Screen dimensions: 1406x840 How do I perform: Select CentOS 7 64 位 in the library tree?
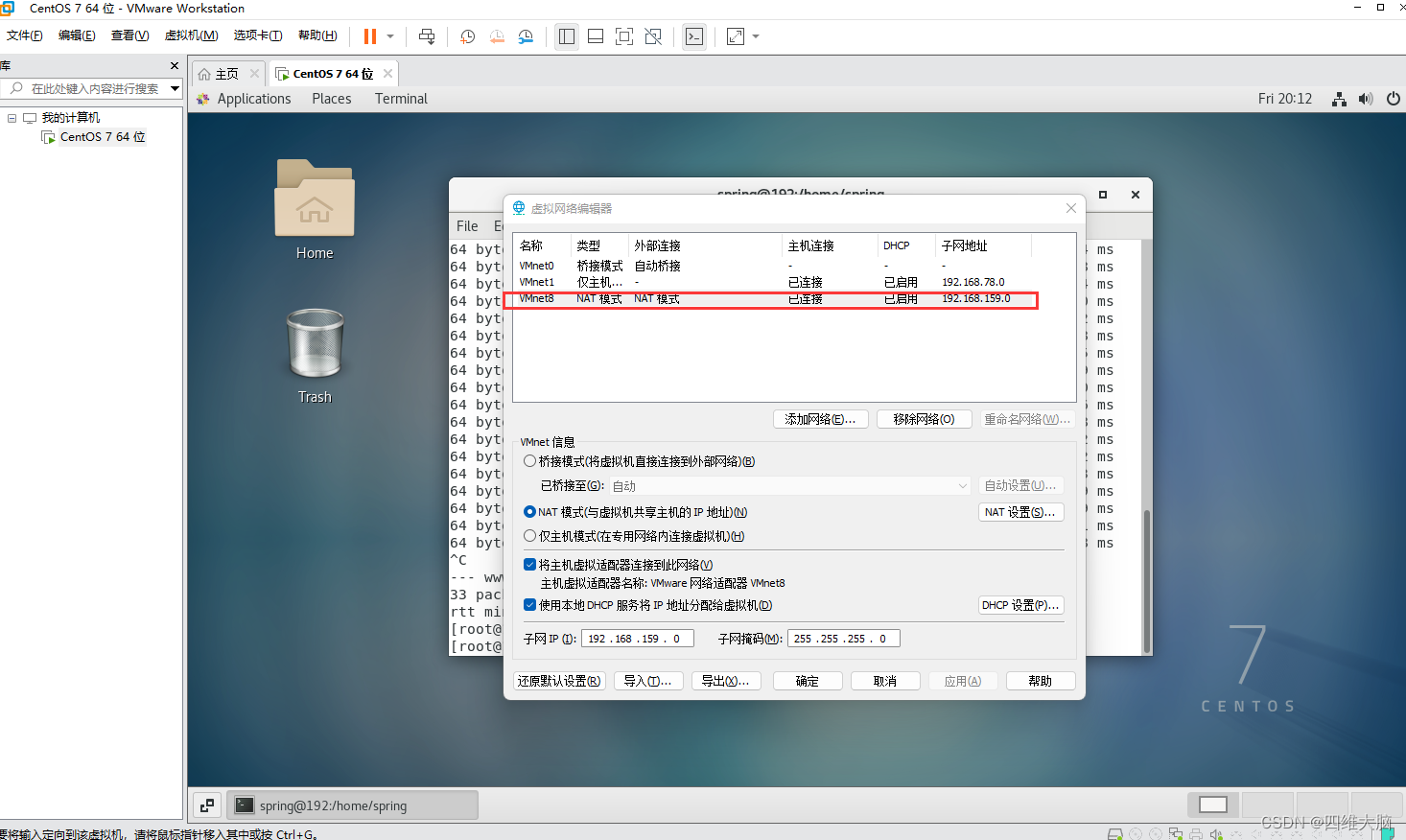[x=103, y=137]
